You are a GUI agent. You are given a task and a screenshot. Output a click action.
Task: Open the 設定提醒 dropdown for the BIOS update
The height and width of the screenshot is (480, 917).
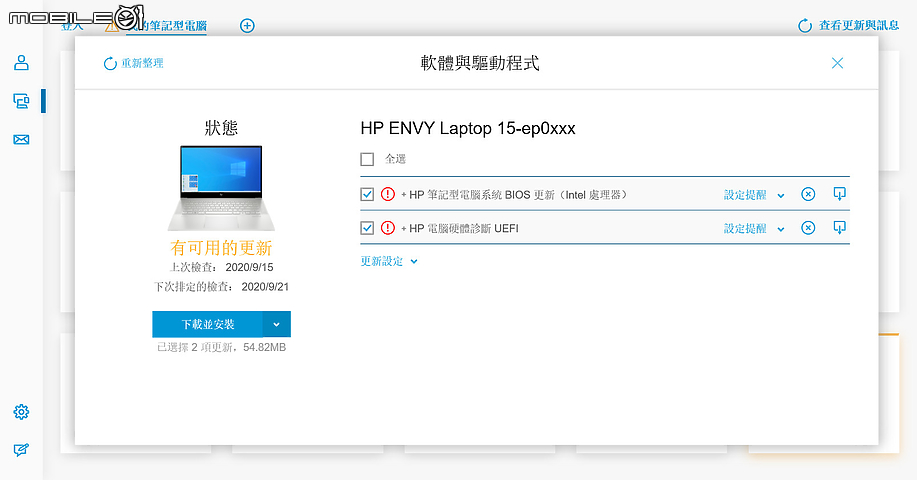(x=754, y=195)
